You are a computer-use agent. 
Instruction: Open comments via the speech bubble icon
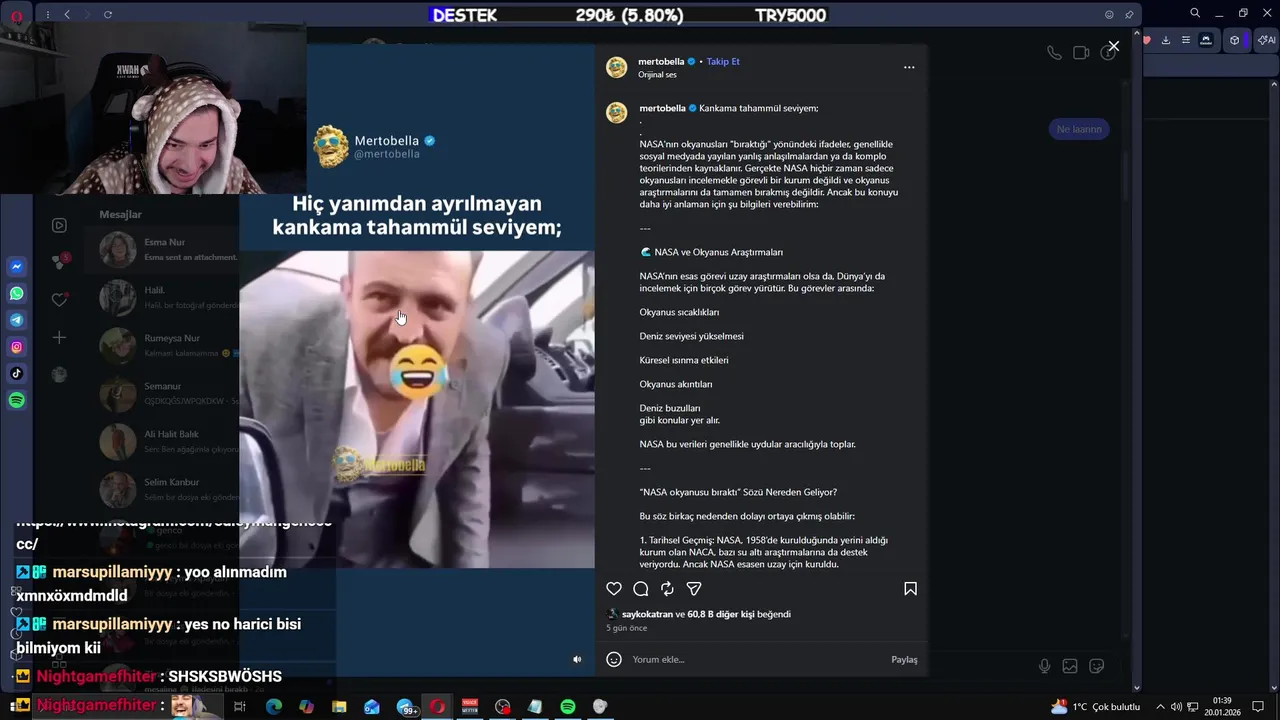[x=641, y=589]
